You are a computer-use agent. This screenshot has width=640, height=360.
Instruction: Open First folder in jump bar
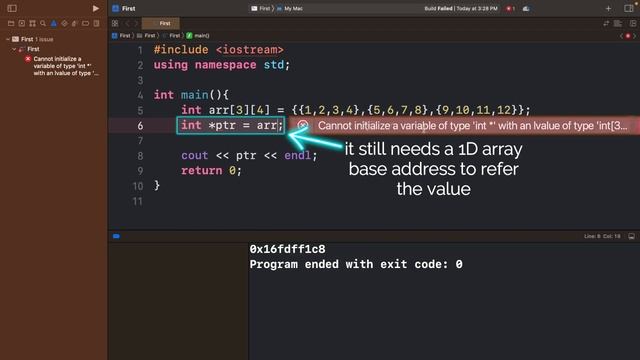point(146,36)
